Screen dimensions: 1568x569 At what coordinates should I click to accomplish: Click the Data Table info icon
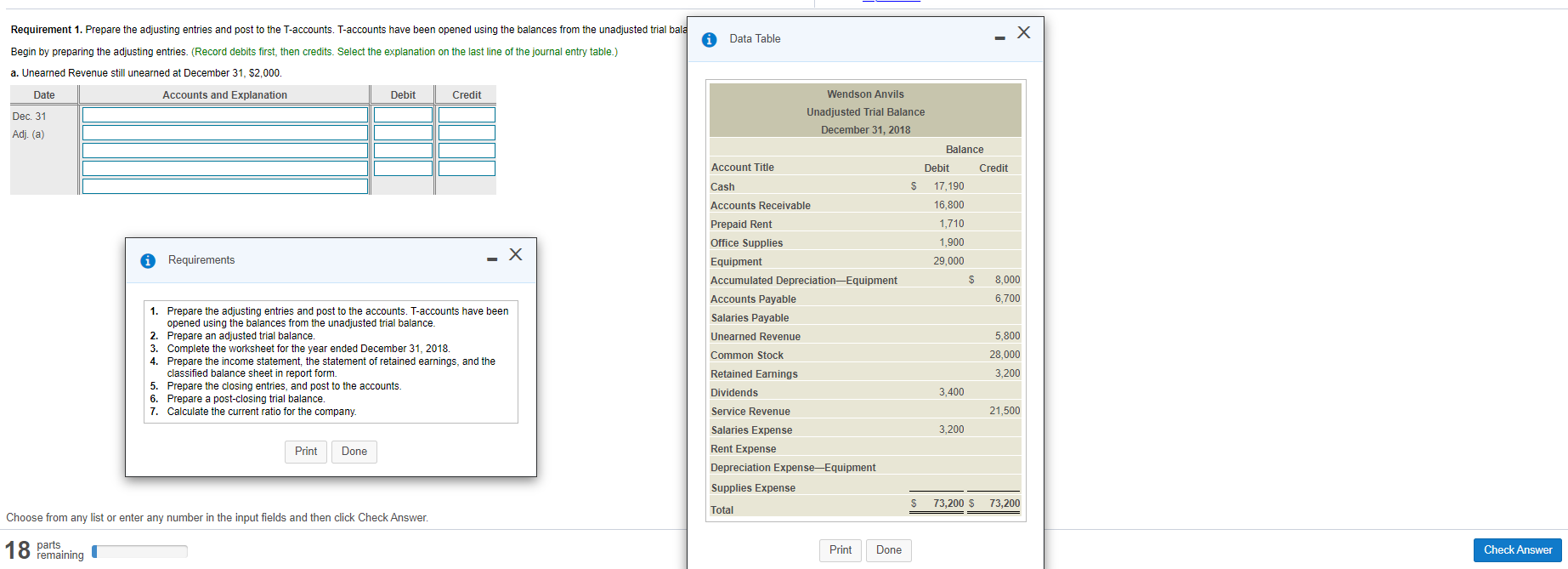coord(710,39)
